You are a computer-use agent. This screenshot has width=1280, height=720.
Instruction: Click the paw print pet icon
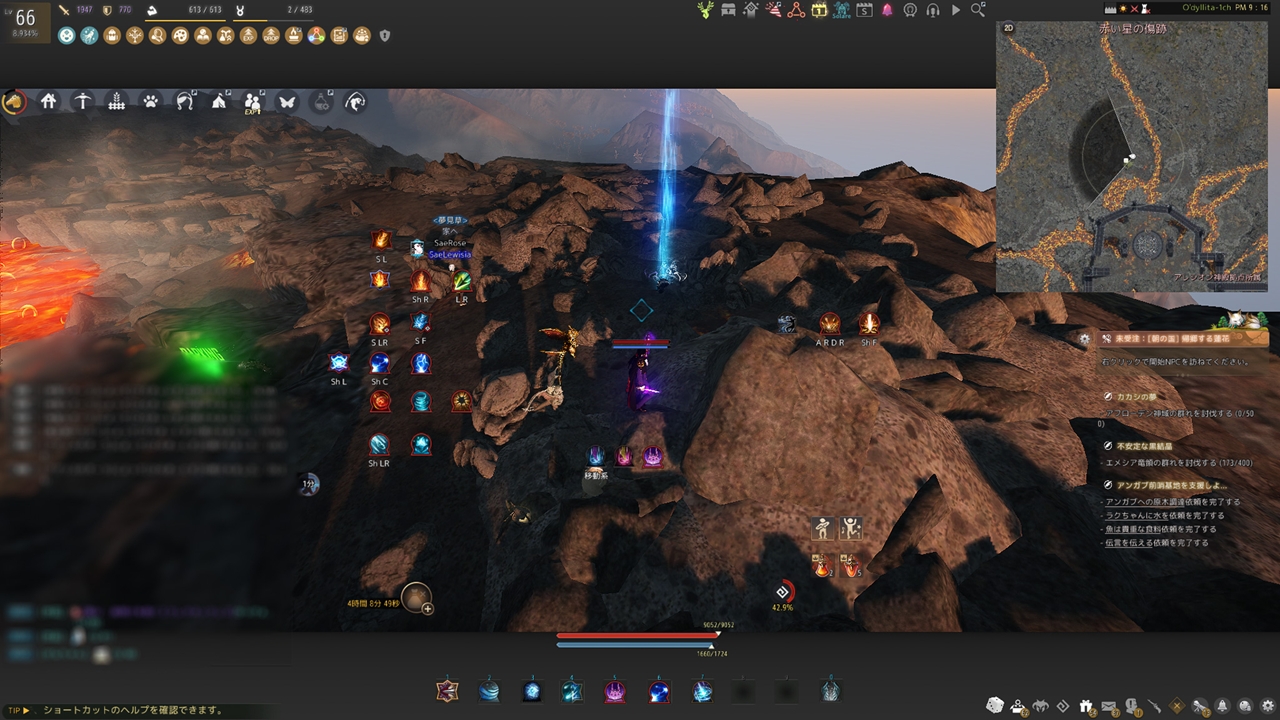[x=151, y=101]
